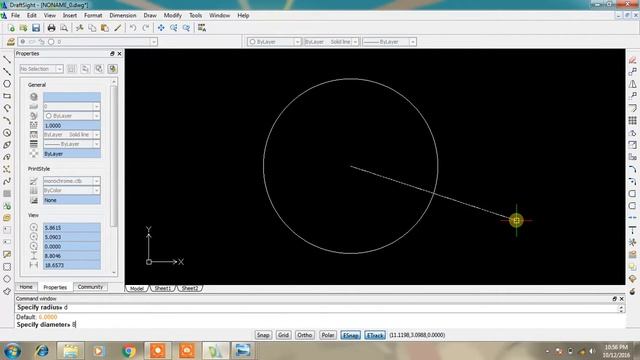Switch to the Home tab
The width and height of the screenshot is (640, 360).
tap(26, 287)
